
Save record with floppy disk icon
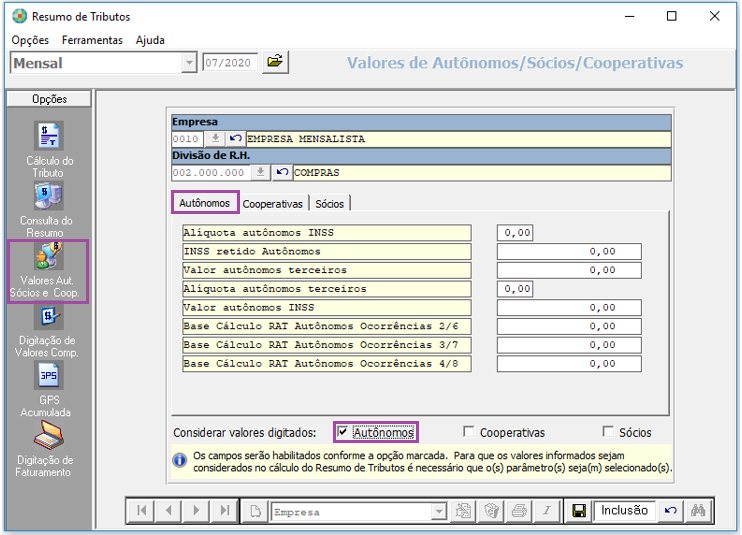click(x=579, y=511)
